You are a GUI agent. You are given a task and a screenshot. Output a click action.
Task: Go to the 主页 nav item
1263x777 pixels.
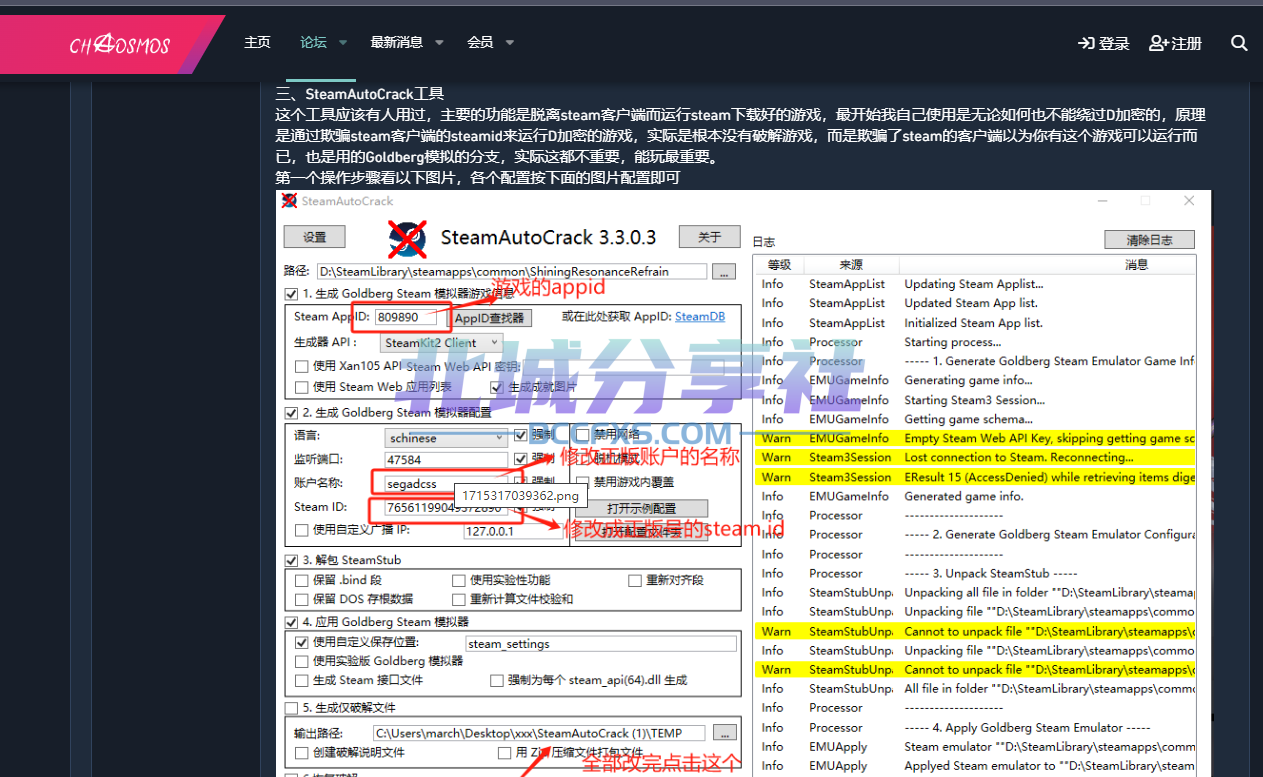tap(258, 42)
